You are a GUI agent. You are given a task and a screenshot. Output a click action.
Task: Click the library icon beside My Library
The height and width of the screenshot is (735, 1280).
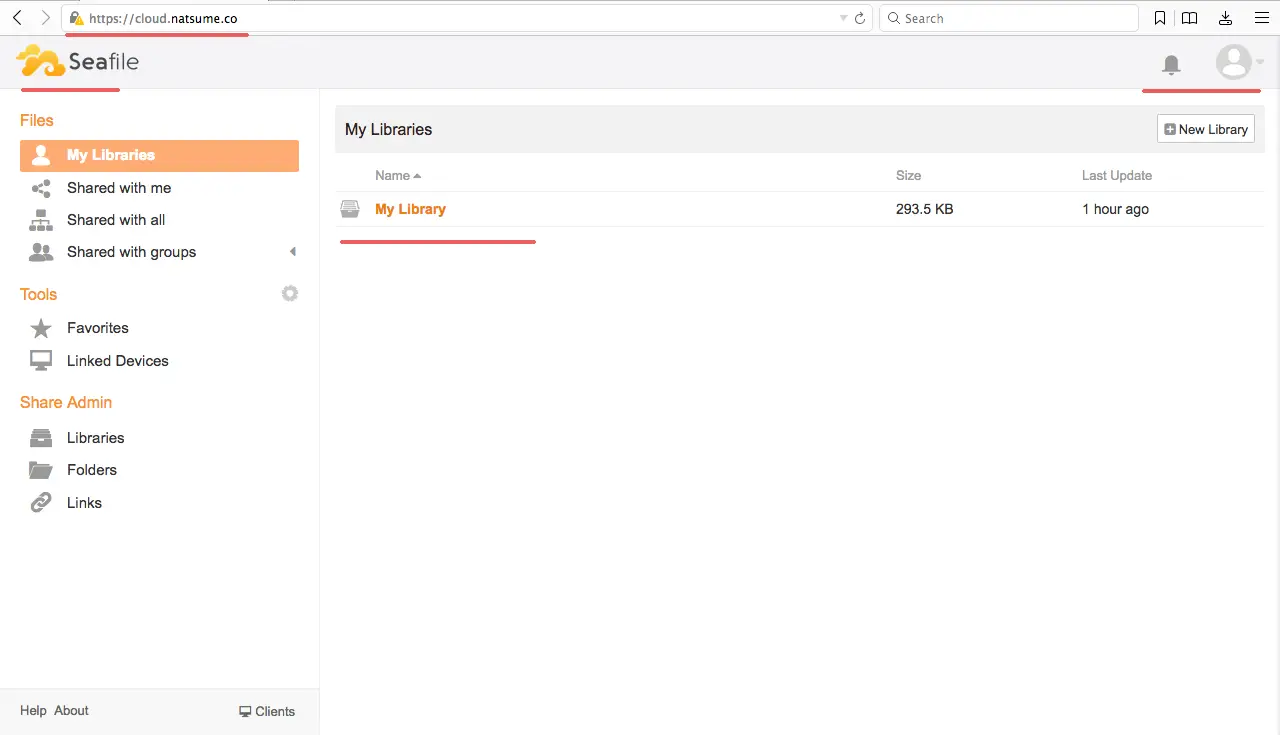pos(350,209)
